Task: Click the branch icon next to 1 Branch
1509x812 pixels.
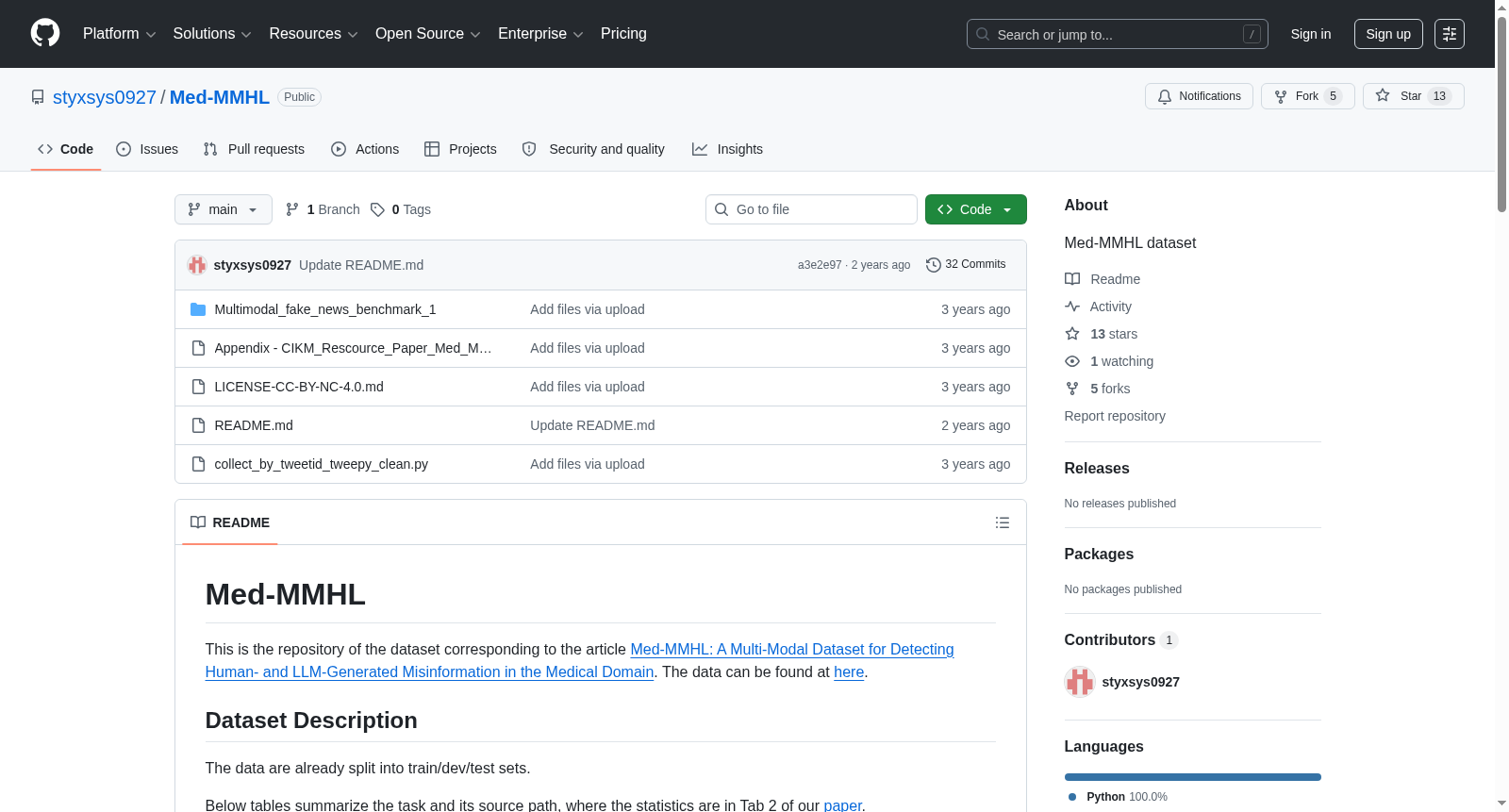Action: tap(292, 209)
